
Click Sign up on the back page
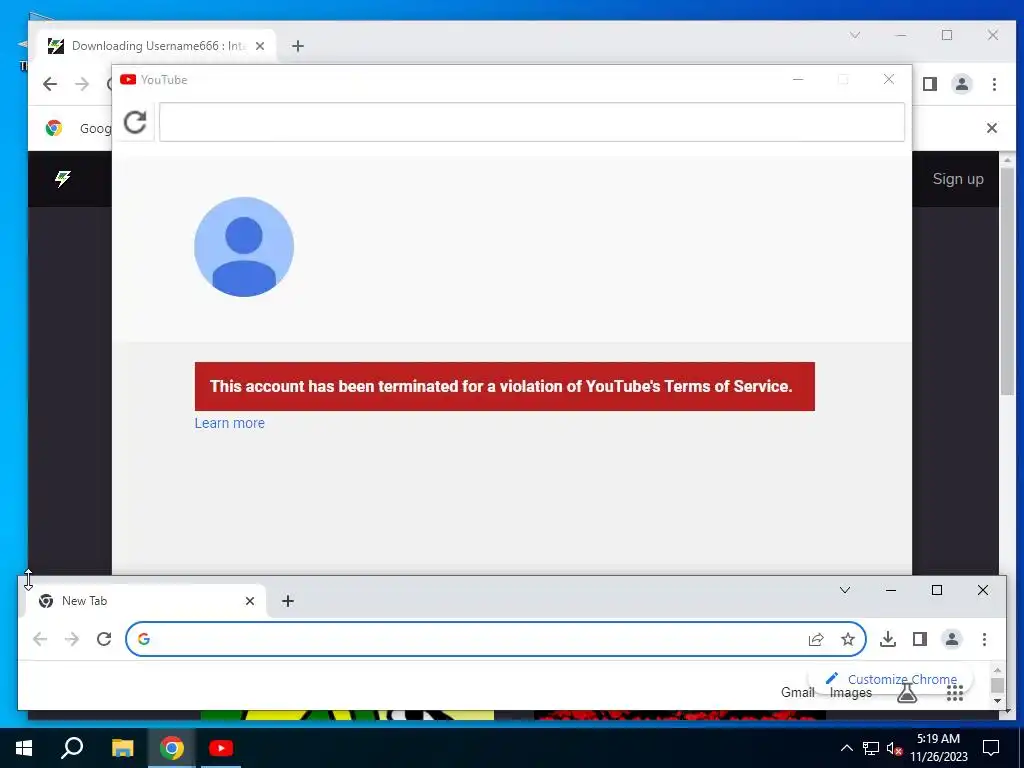tap(957, 179)
